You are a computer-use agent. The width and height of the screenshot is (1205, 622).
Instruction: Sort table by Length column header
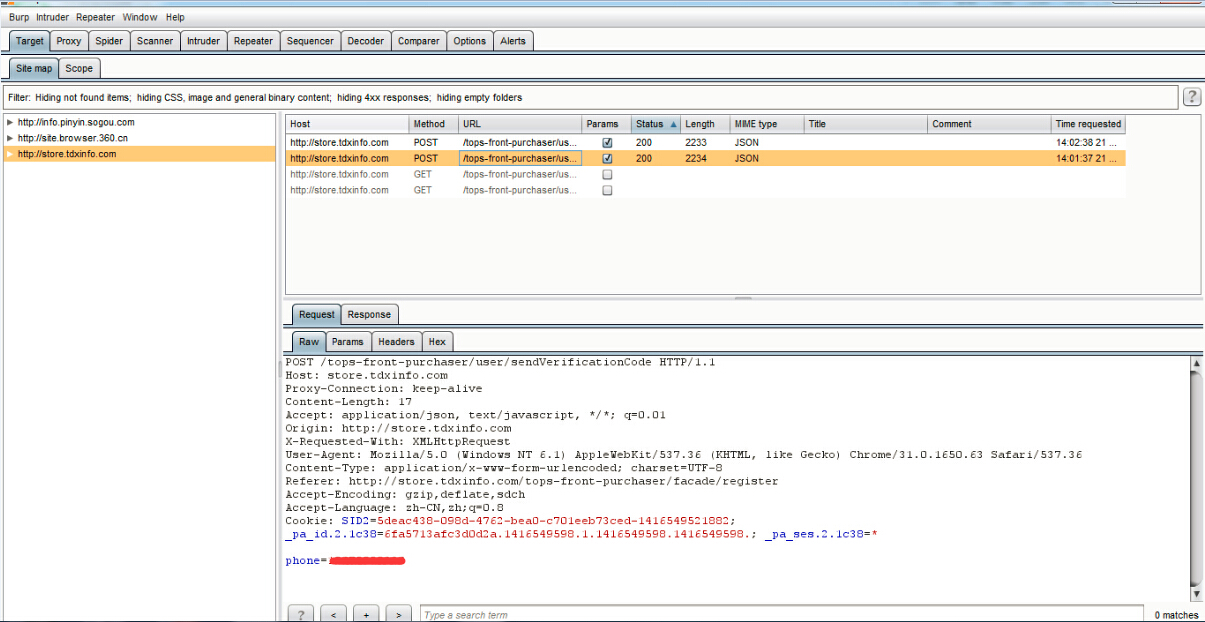[x=705, y=124]
